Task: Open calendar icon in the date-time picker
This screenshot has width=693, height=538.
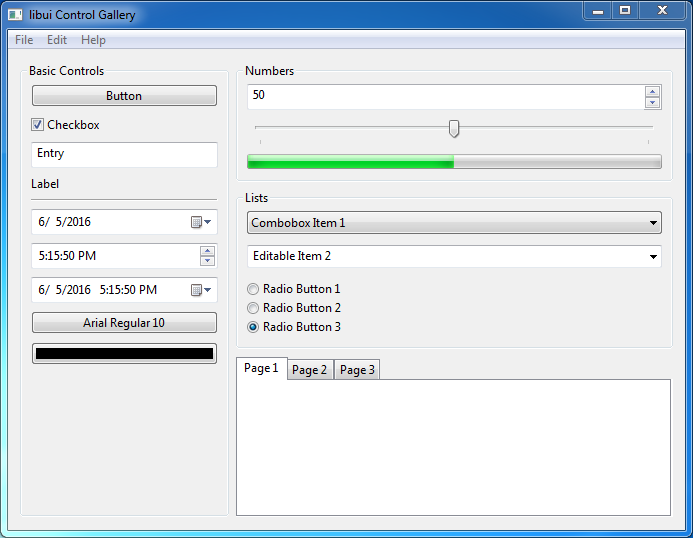Action: click(x=201, y=290)
